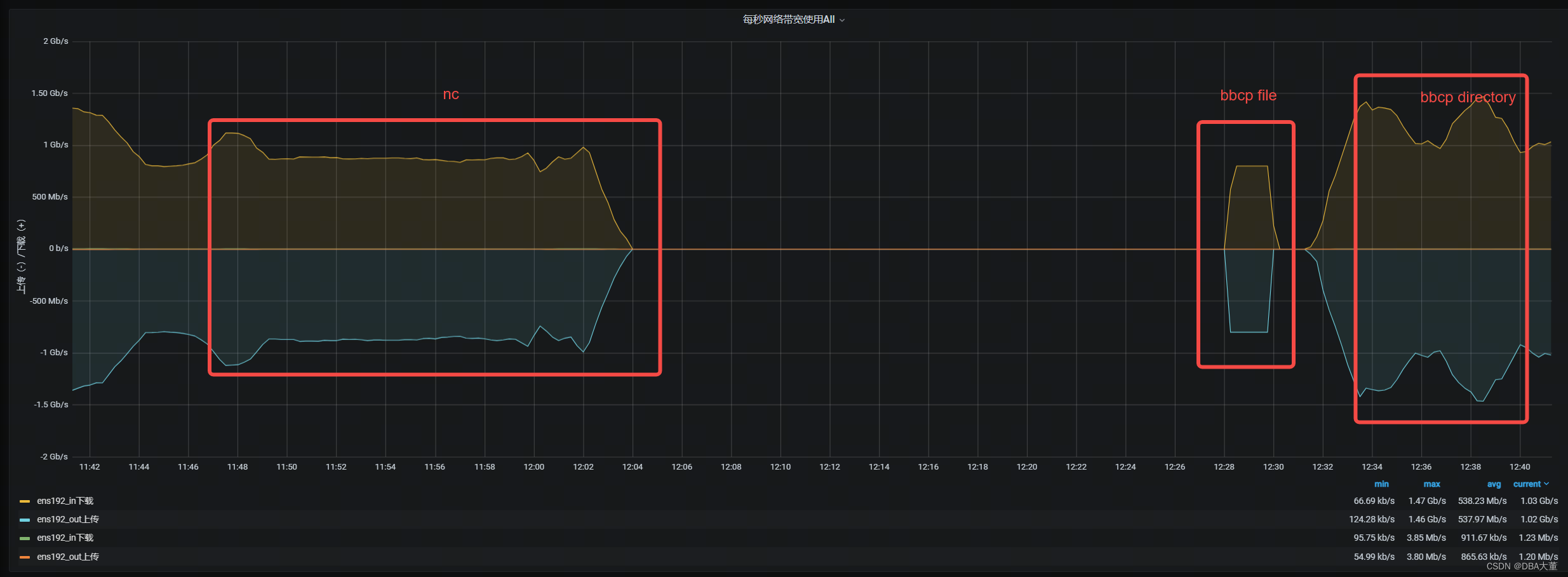The width and height of the screenshot is (1568, 577).
Task: Click the min value 95.75 kb/s
Action: coord(1374,538)
